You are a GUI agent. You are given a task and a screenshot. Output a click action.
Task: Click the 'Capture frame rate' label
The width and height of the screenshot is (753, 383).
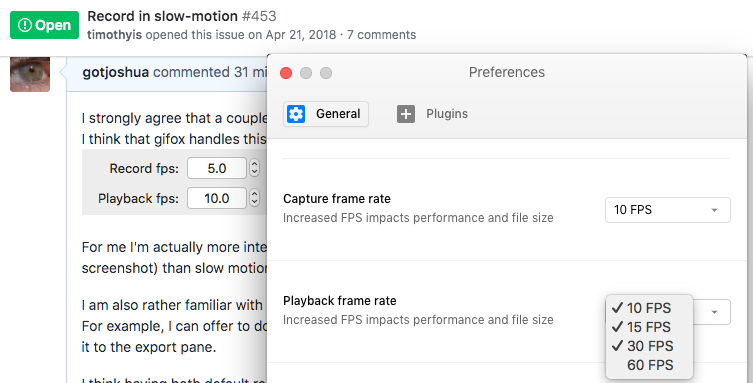[x=337, y=199]
